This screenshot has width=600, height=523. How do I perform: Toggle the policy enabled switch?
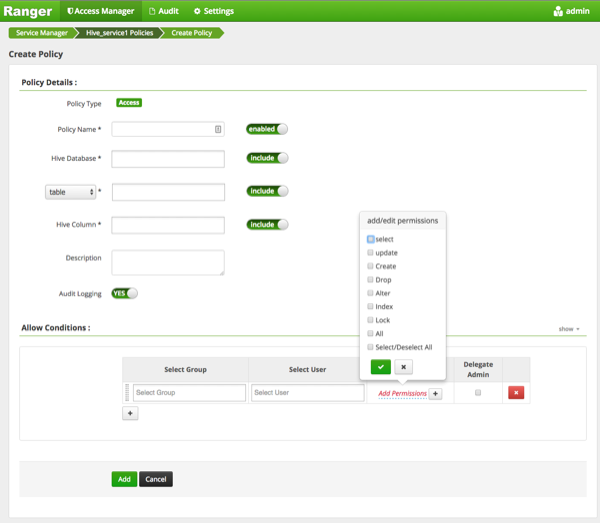[x=267, y=129]
